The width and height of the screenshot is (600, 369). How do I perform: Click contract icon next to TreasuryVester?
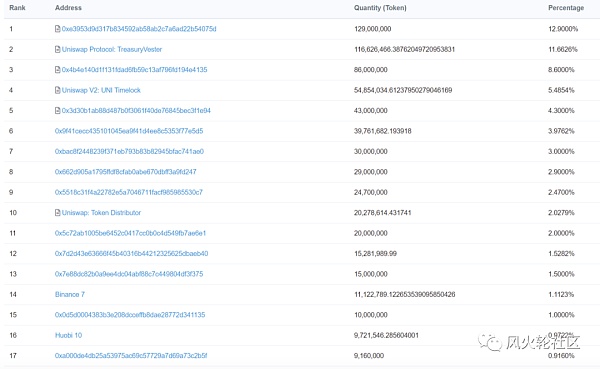pos(57,49)
